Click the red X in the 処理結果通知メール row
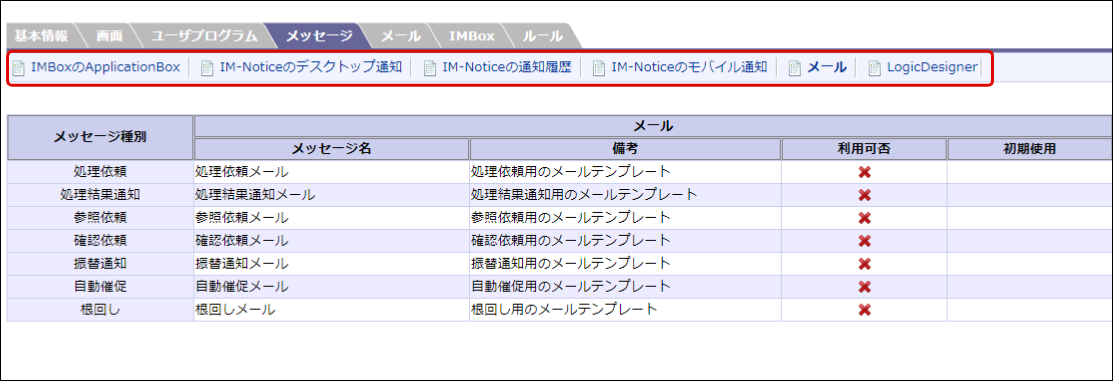 [865, 195]
